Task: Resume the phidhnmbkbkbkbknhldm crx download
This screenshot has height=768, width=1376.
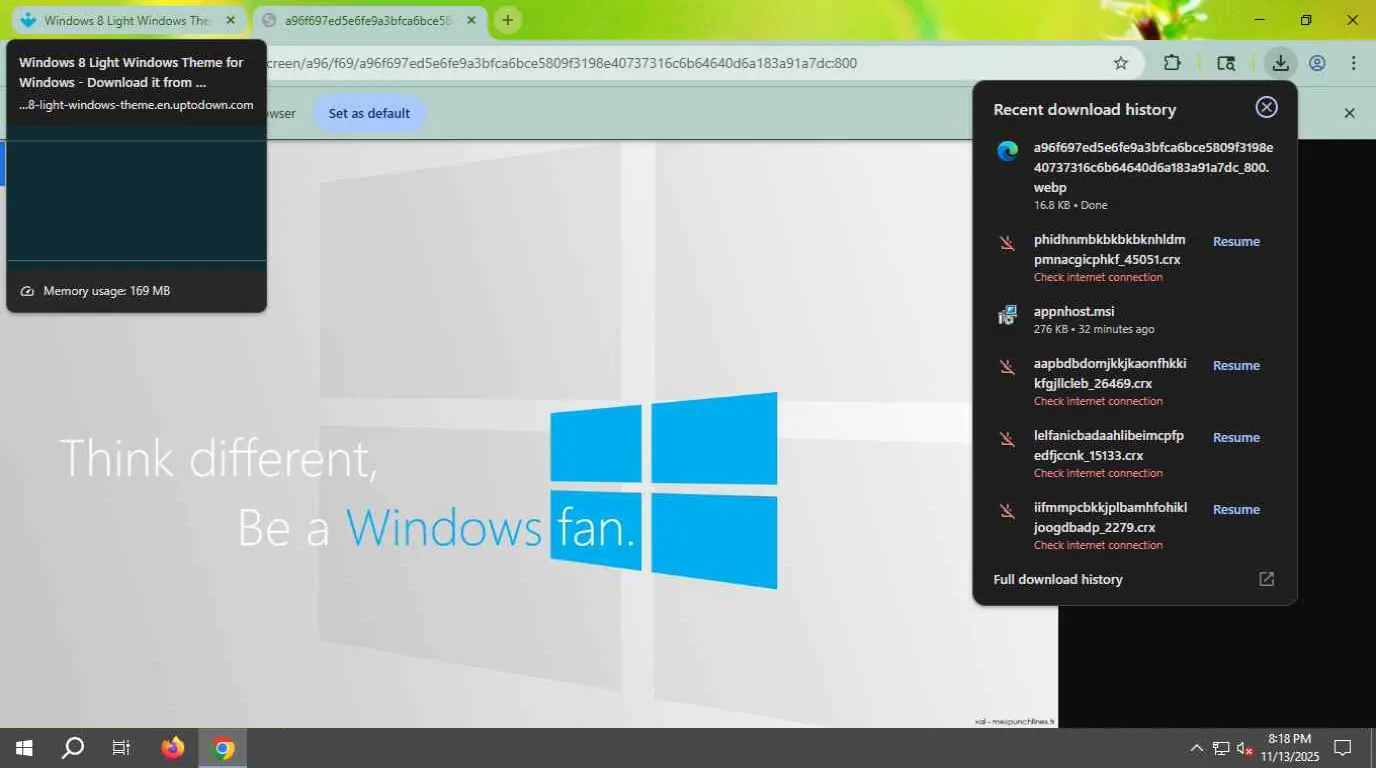Action: coord(1236,241)
